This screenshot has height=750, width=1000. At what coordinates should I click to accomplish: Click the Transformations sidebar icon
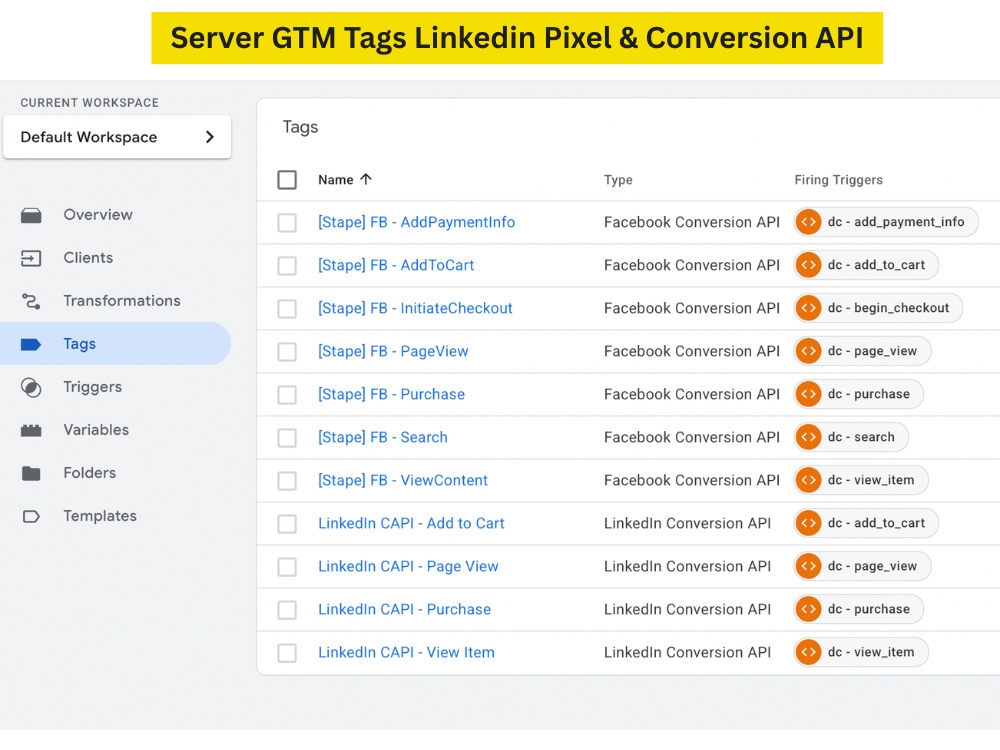[31, 301]
